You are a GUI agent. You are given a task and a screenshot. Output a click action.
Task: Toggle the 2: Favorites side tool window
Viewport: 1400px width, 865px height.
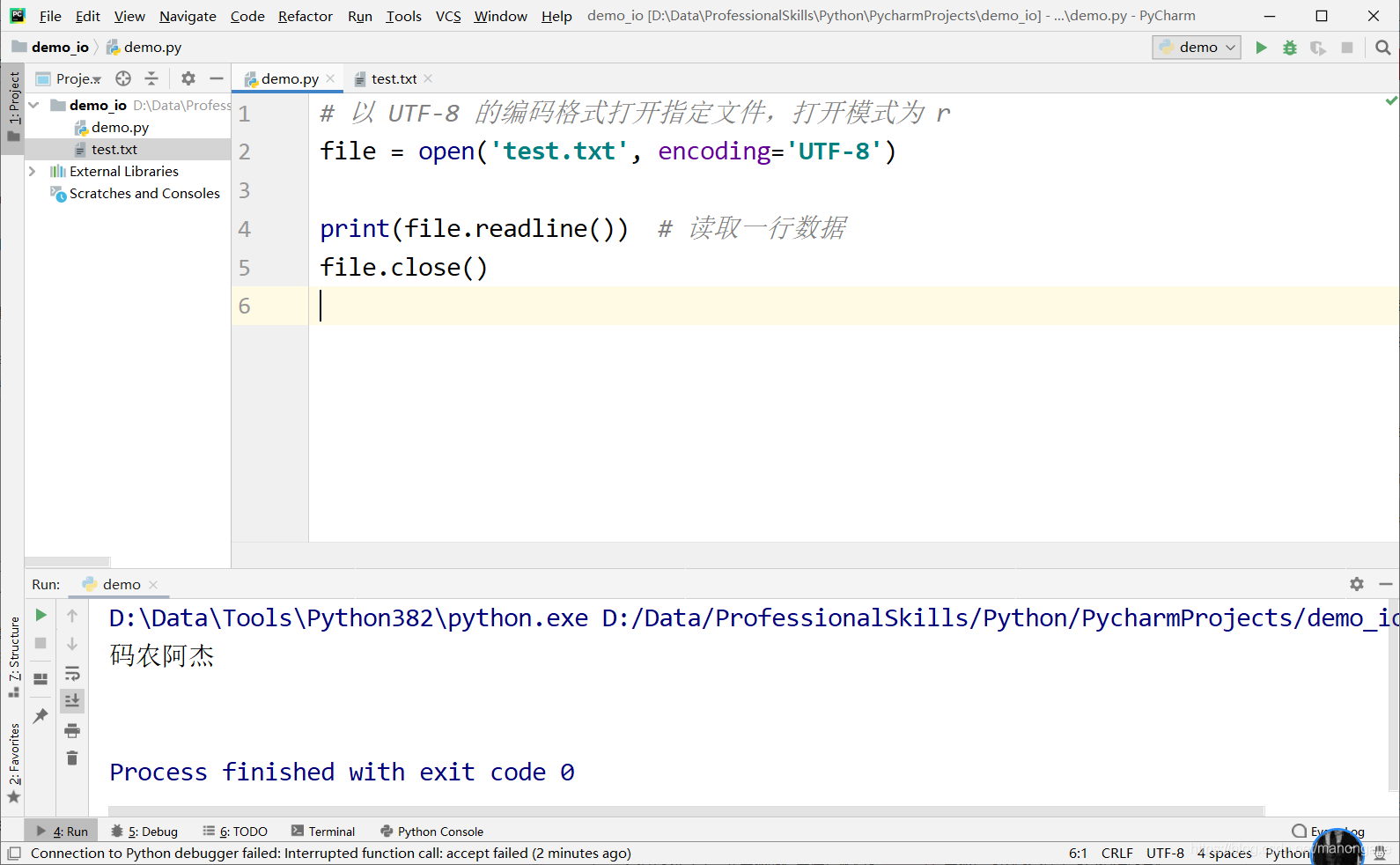pos(13,762)
